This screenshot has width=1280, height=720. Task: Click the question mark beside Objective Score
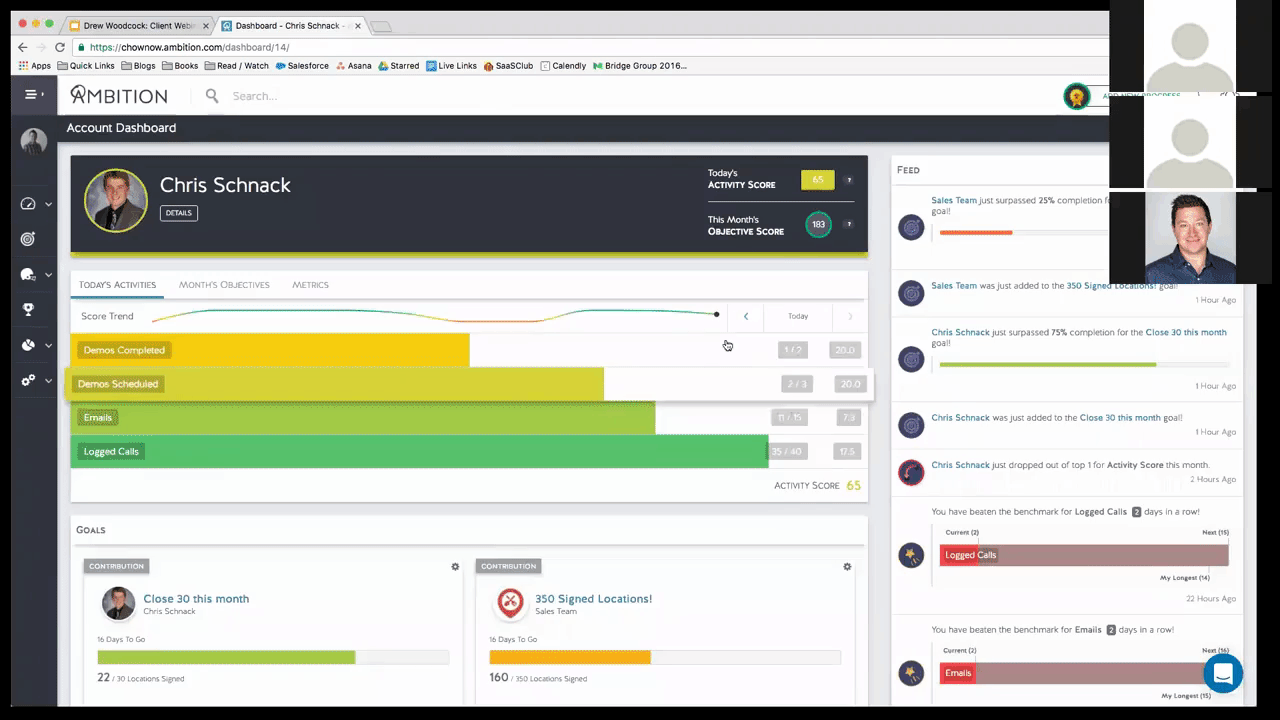[848, 225]
